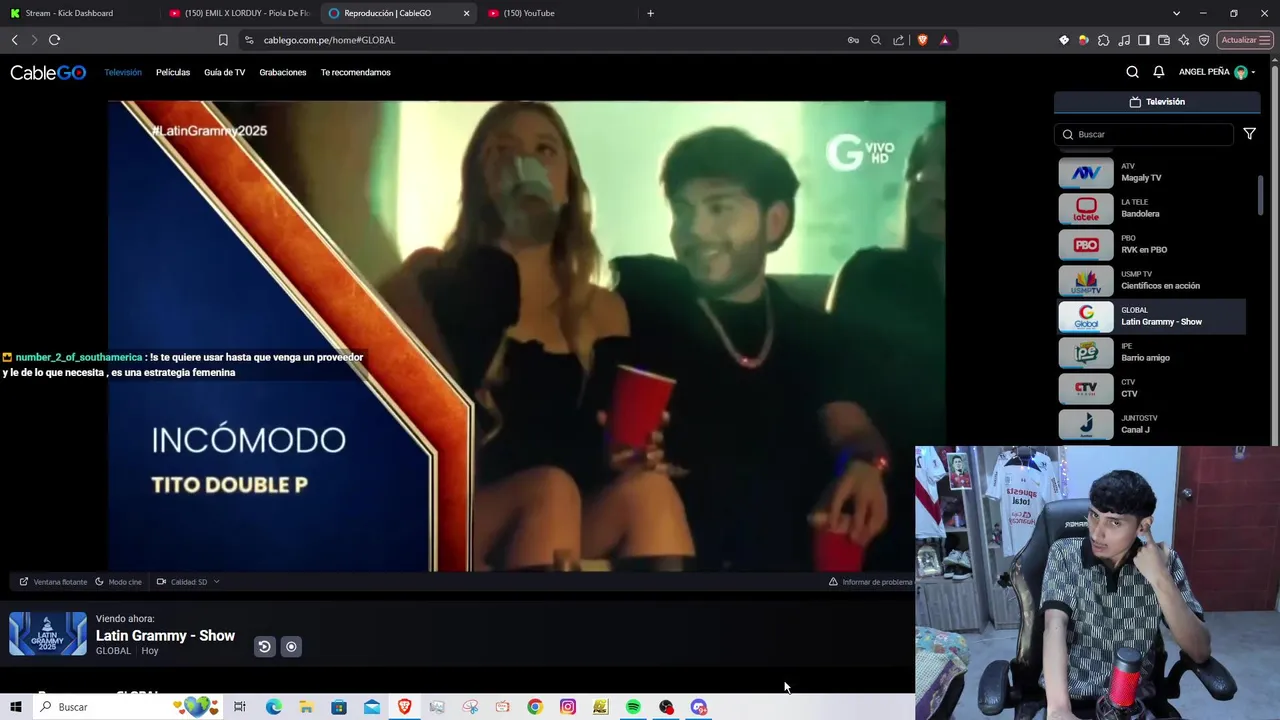Go to Televisión in the top menu

click(x=123, y=72)
